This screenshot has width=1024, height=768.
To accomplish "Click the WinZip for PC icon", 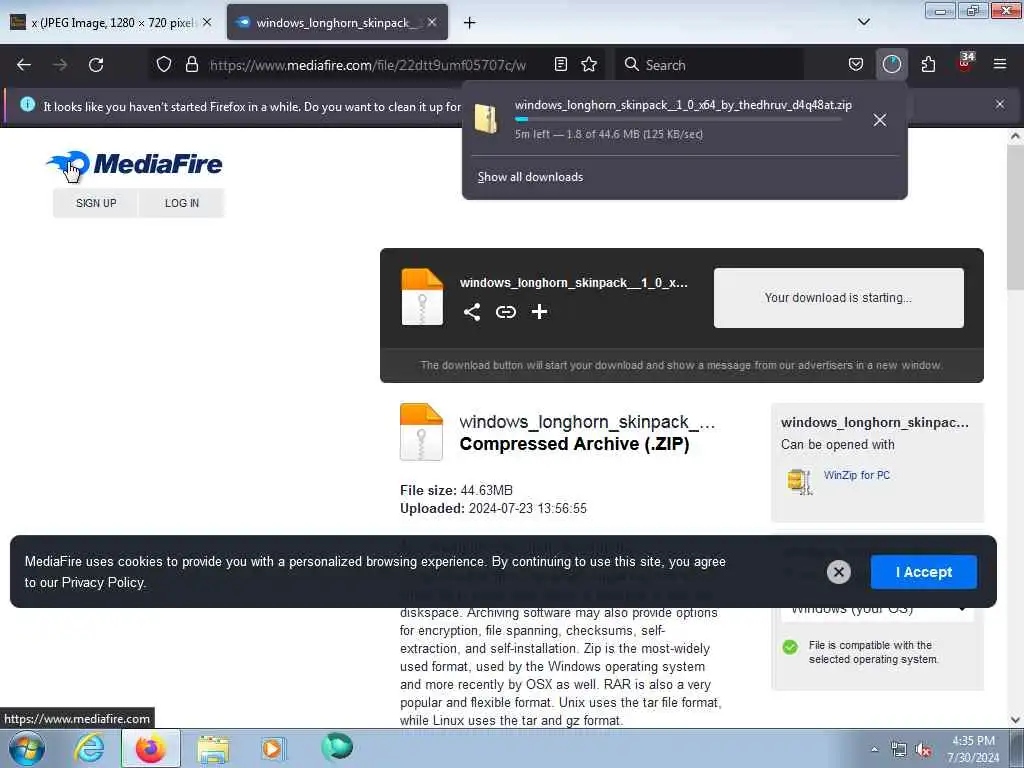I will tap(799, 481).
